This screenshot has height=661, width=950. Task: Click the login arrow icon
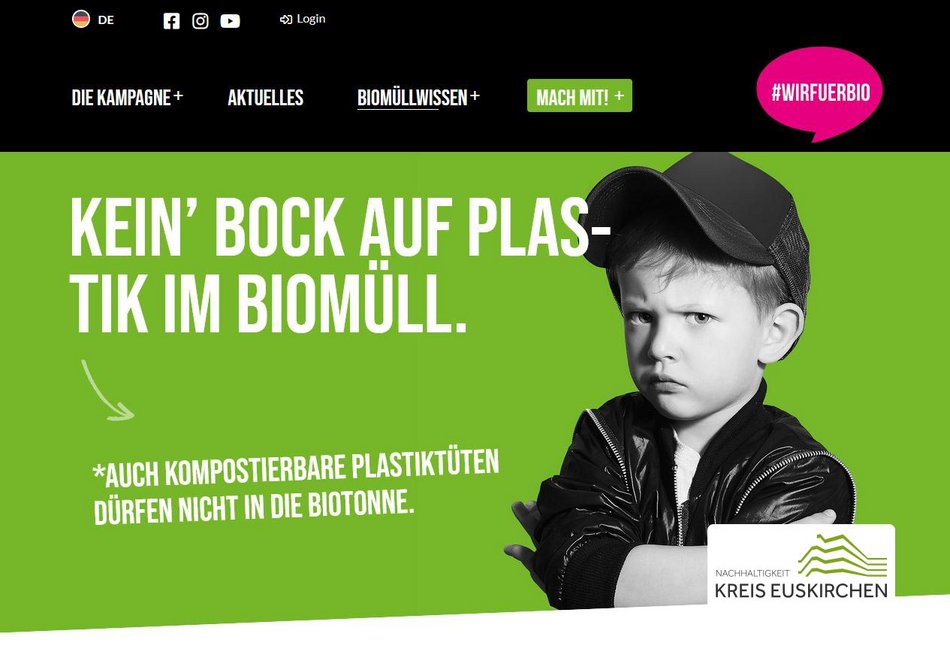(x=285, y=19)
